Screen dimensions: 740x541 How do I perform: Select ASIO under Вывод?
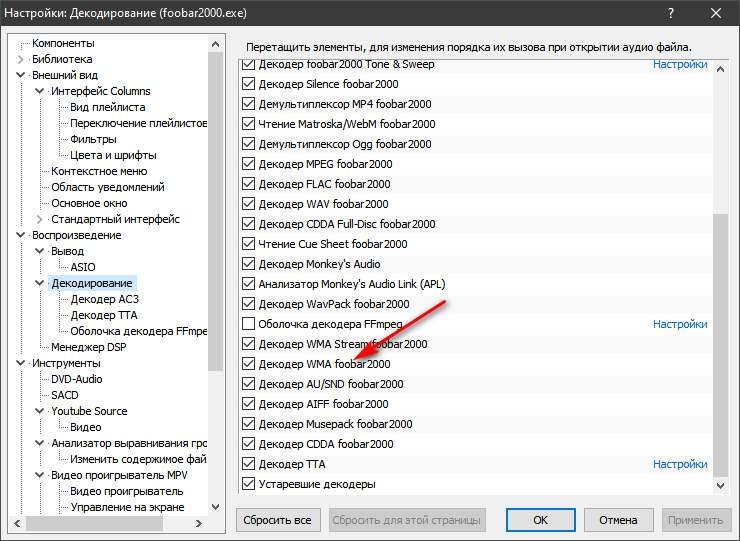coord(83,267)
